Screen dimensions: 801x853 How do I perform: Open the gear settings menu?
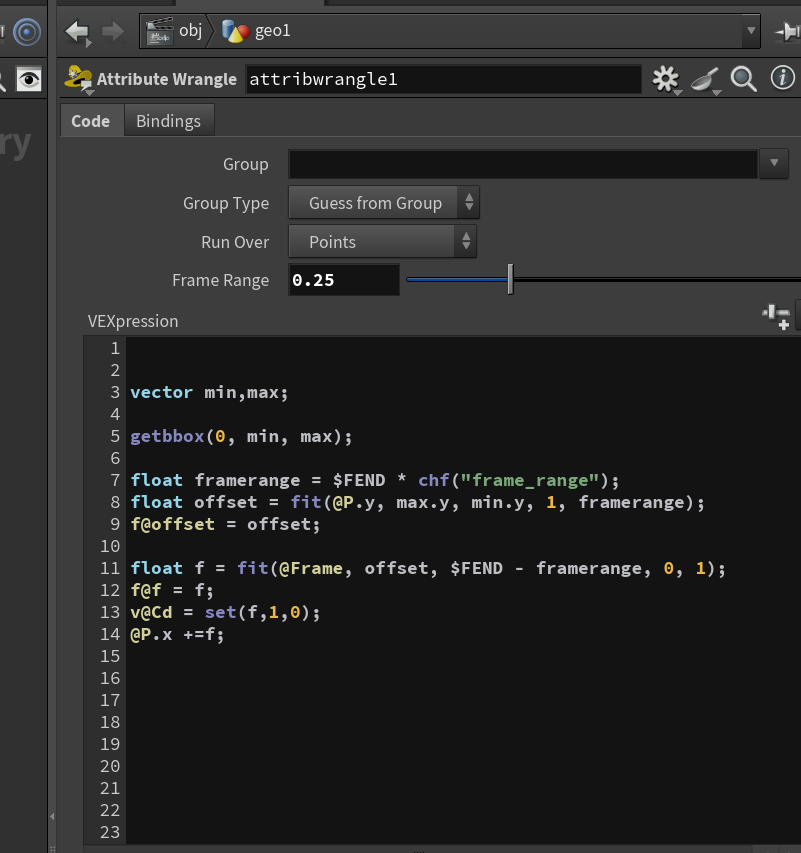pos(666,79)
